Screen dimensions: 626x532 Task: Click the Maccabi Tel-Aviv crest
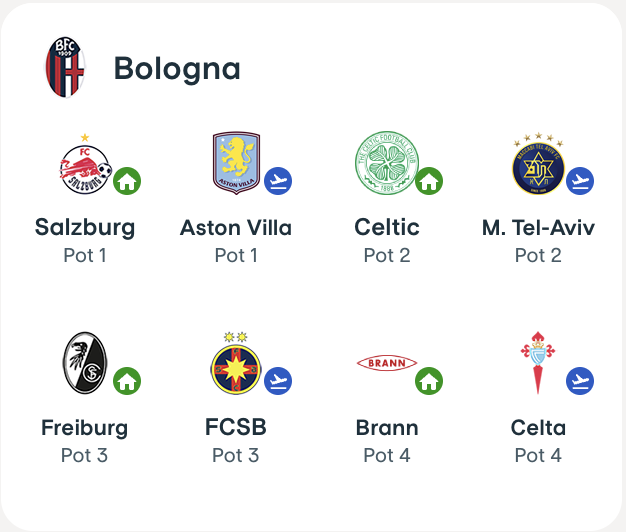coord(538,163)
